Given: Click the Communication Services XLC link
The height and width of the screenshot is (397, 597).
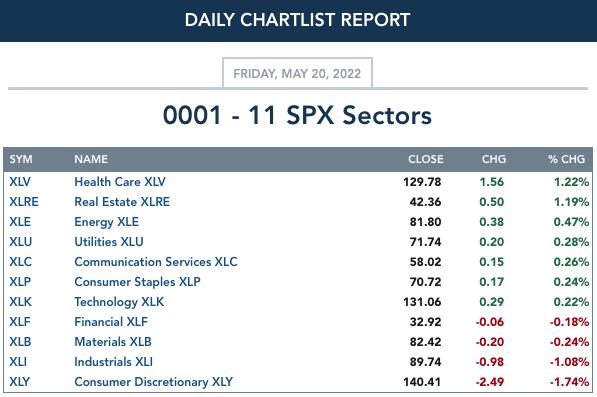Looking at the screenshot, I should point(156,262).
